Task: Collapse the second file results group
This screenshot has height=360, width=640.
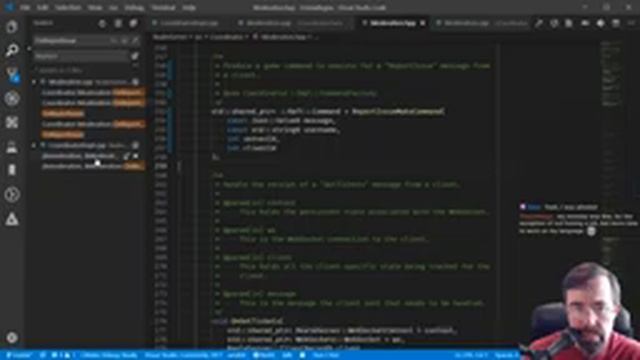Action: (x=34, y=145)
